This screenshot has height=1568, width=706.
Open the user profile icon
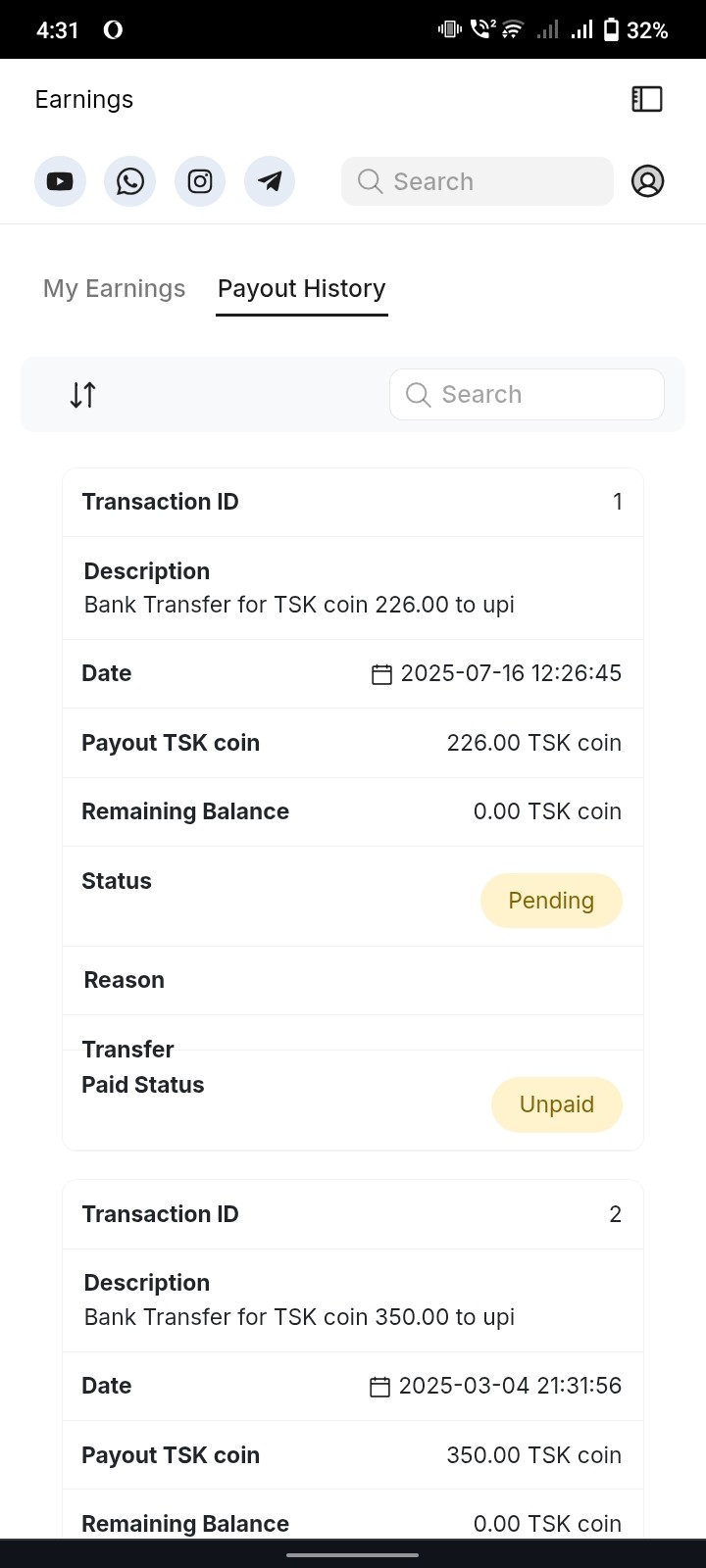click(647, 181)
